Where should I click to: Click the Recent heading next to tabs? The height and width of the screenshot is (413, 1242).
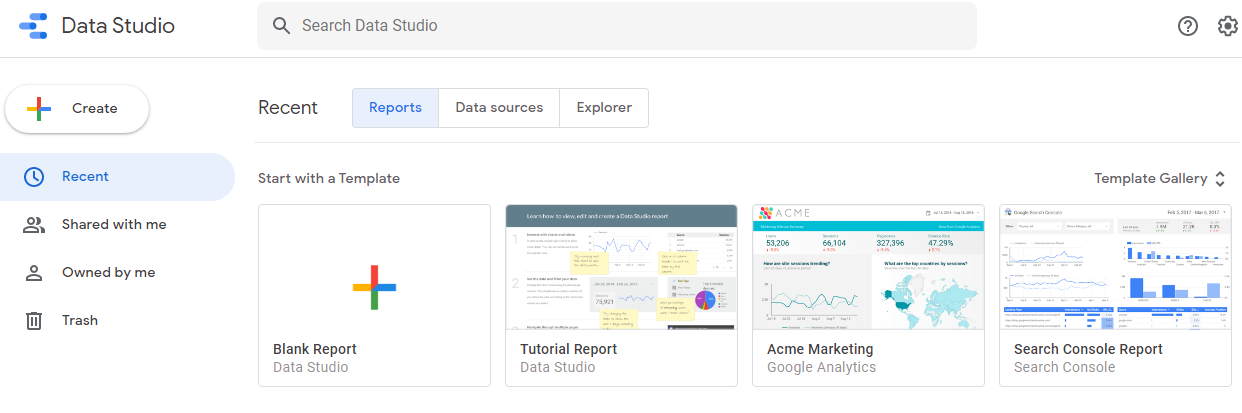click(x=288, y=108)
